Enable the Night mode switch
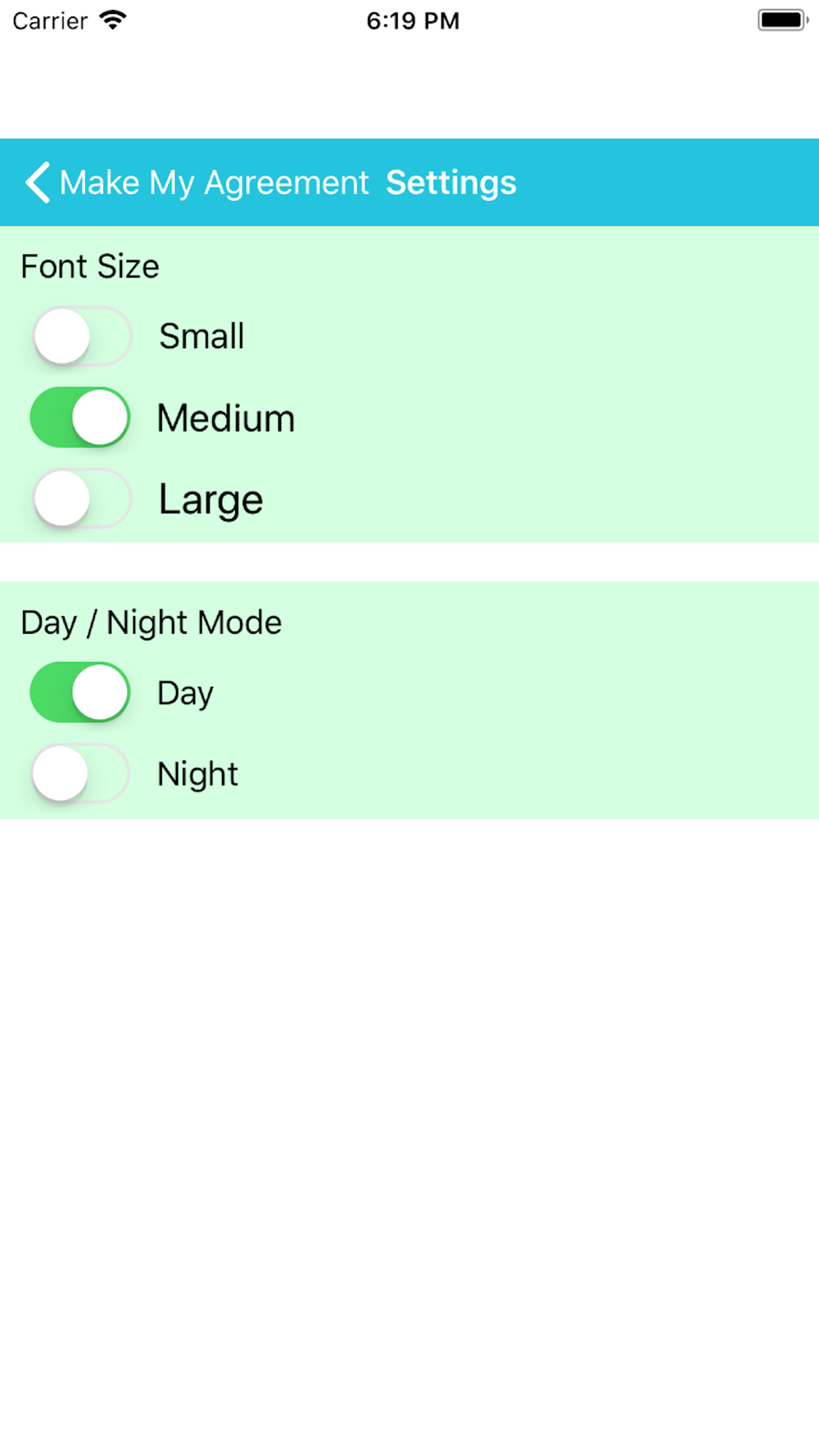The width and height of the screenshot is (819, 1456). click(81, 773)
